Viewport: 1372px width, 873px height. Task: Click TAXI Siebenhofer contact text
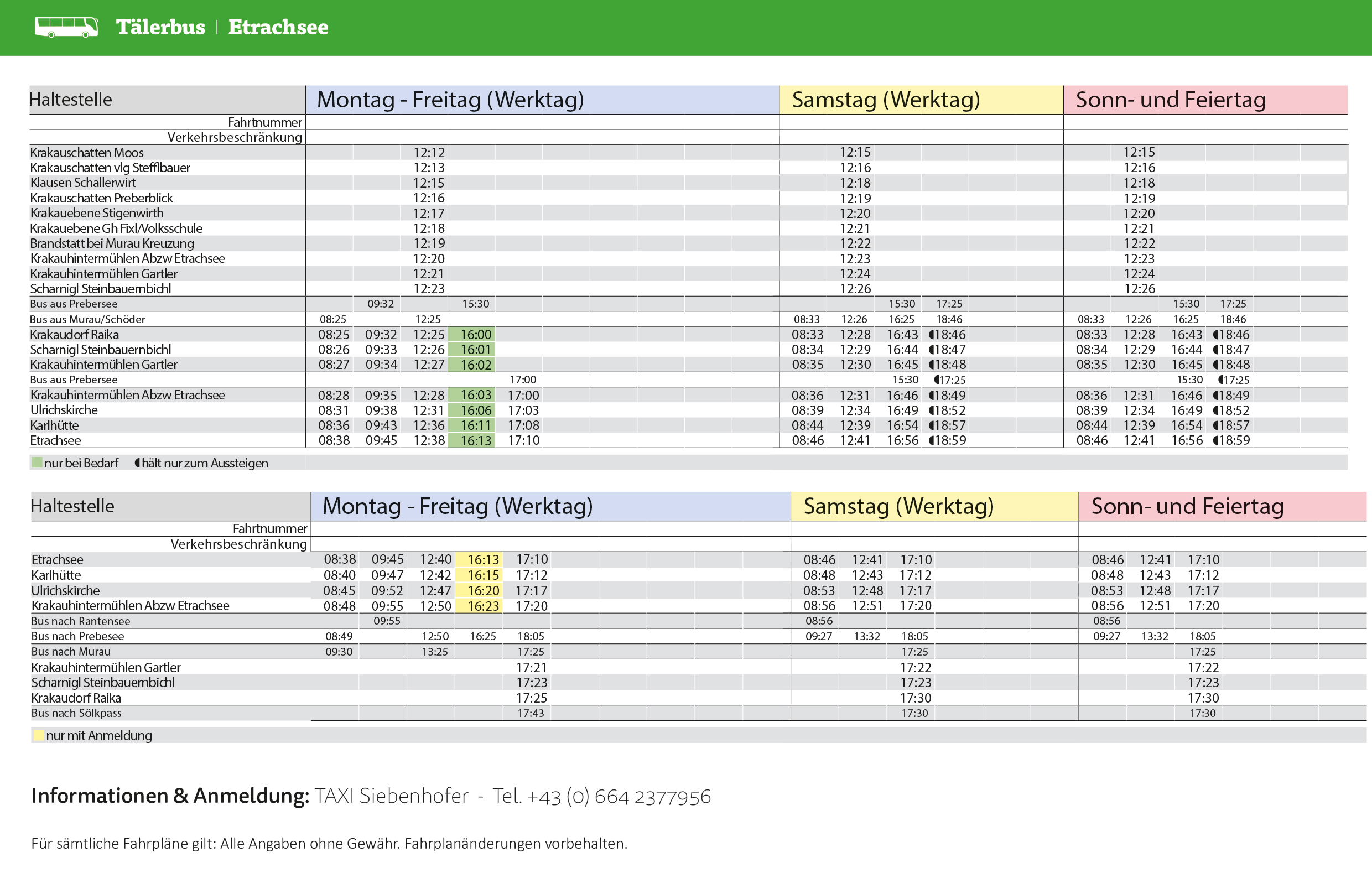391,796
